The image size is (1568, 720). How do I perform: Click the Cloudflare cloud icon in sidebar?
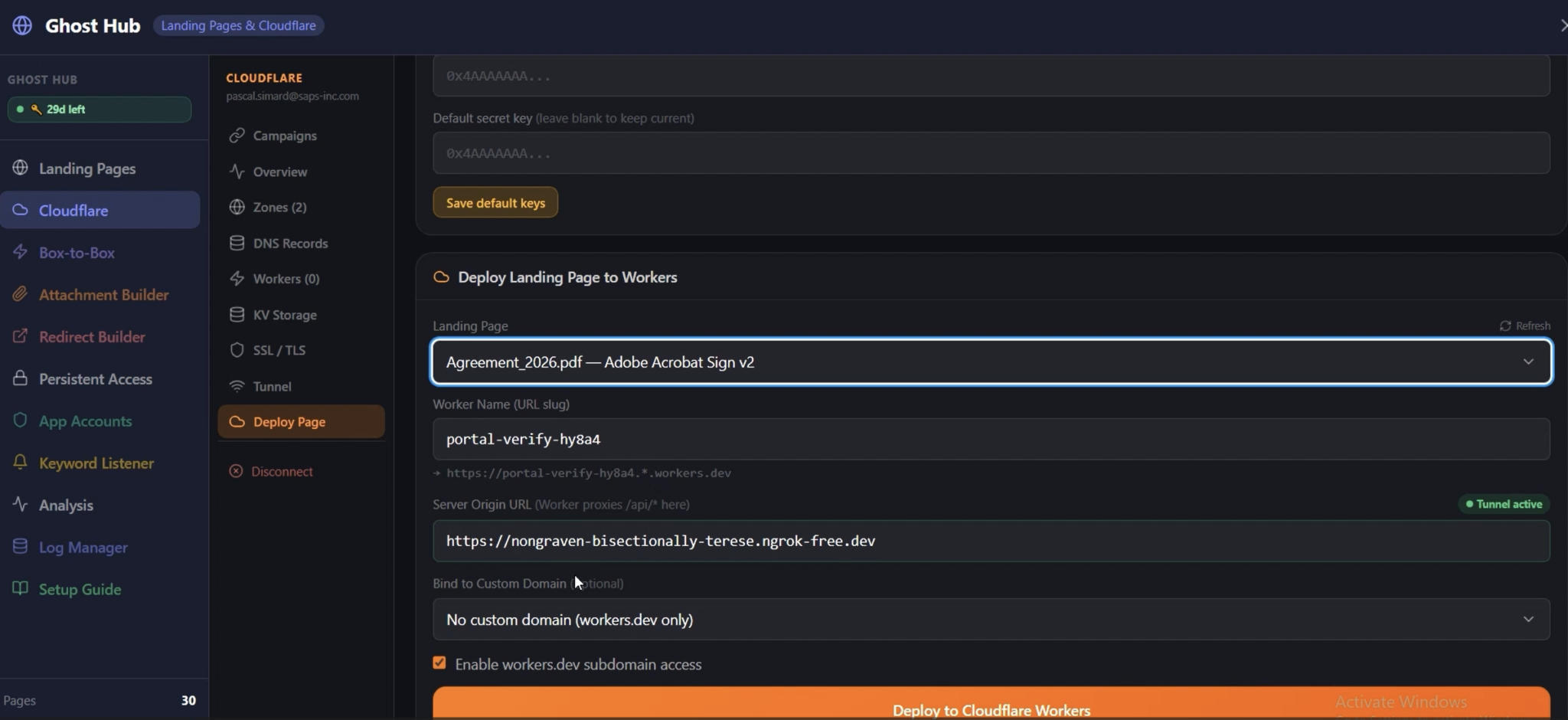(x=21, y=210)
